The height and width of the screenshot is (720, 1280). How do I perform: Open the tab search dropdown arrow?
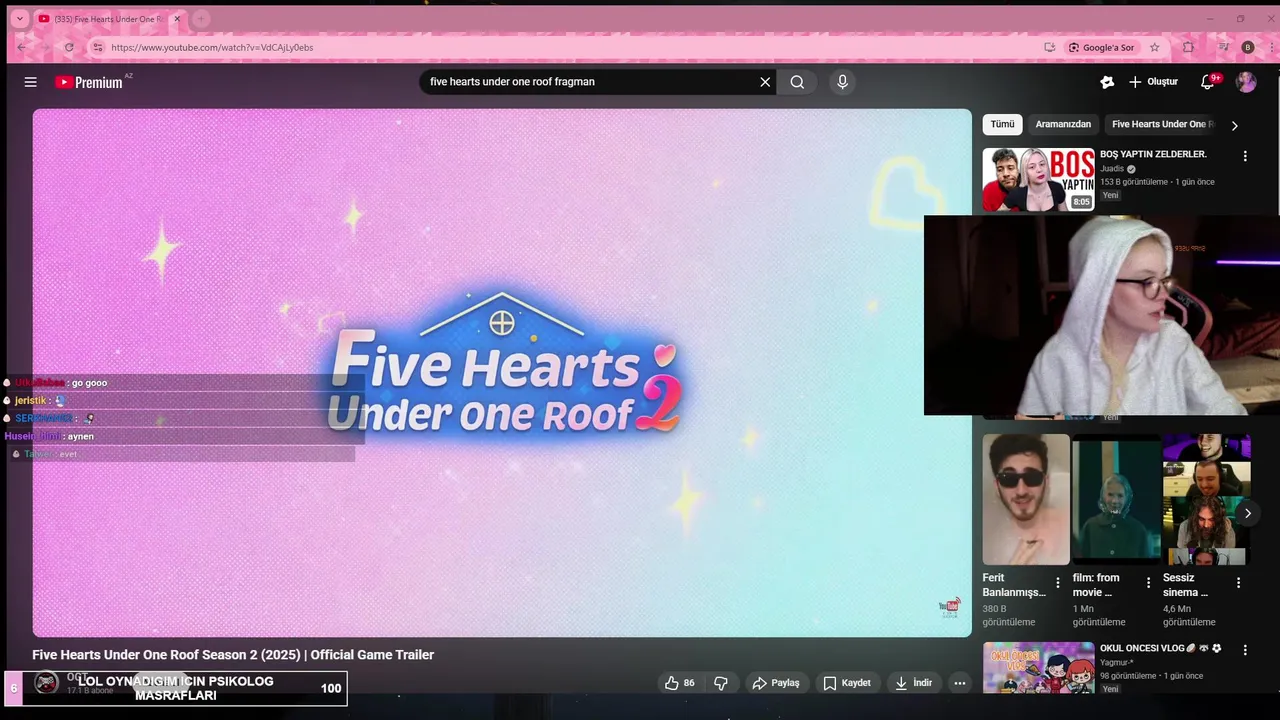(19, 19)
